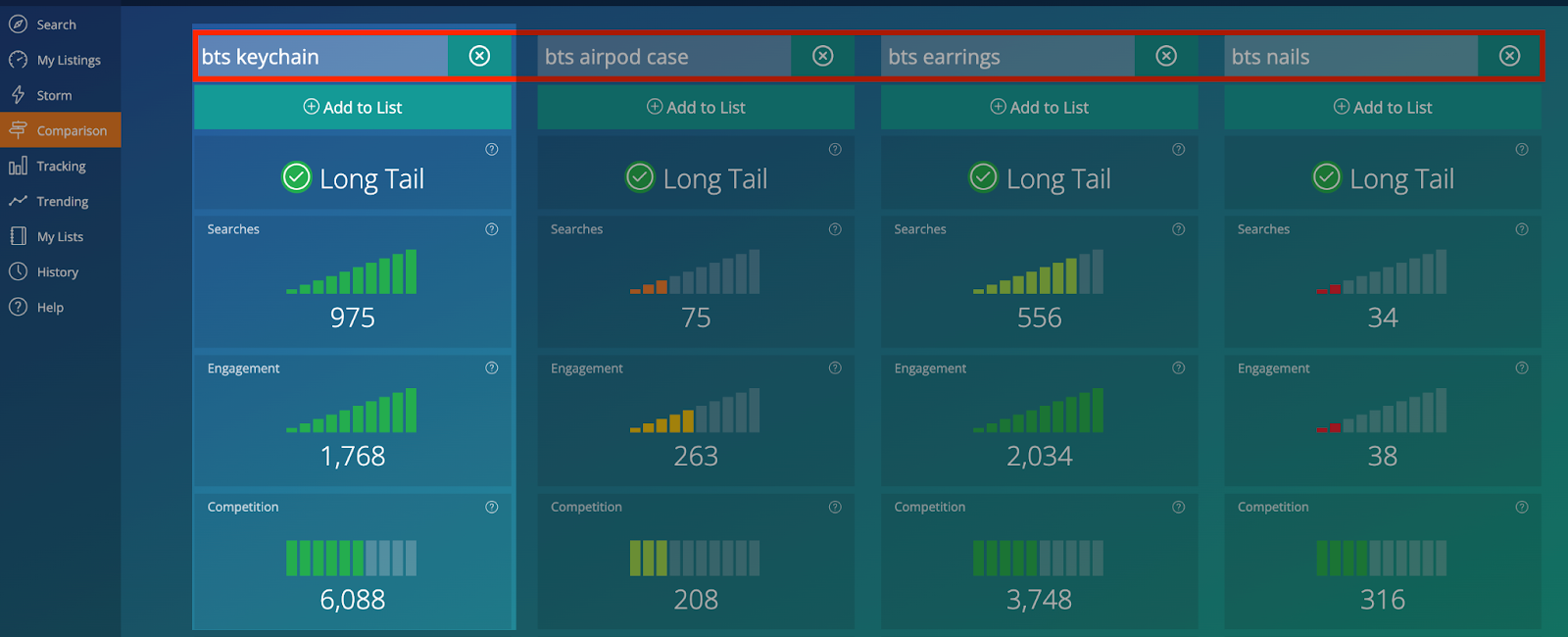1568x637 pixels.
Task: Select Tracking in the sidebar
Action: pyautogui.click(x=61, y=166)
